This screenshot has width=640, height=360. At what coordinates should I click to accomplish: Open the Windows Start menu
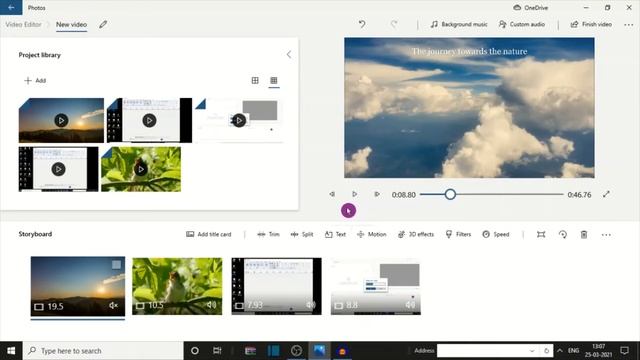[x=11, y=351]
